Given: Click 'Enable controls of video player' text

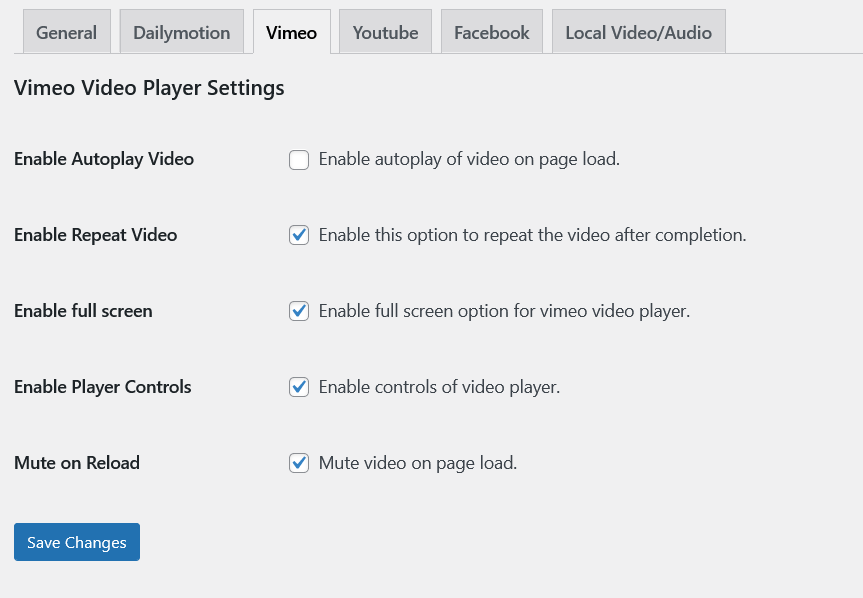Looking at the screenshot, I should point(439,387).
